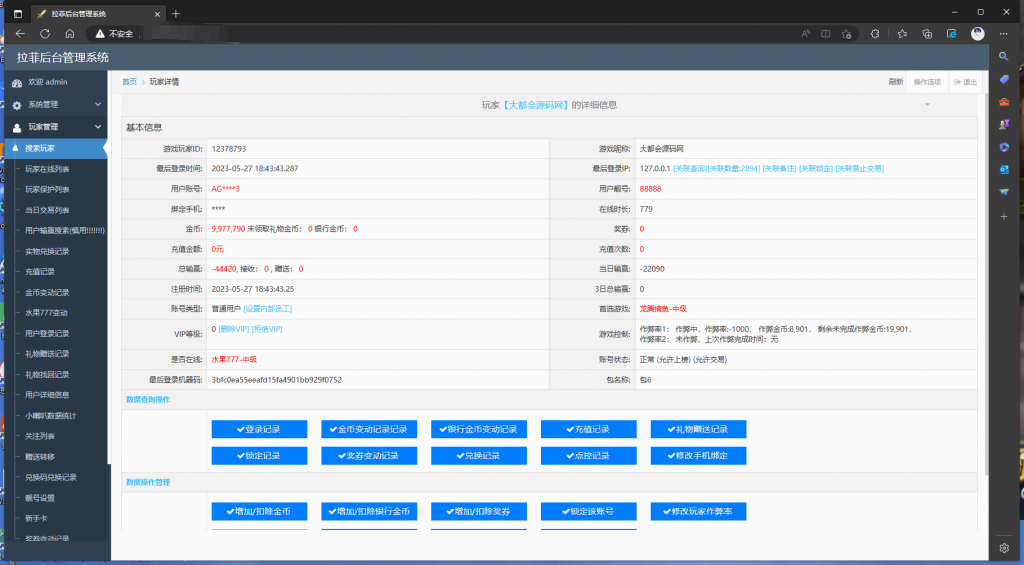Open the shopping tag icon in sidebar
Image resolution: width=1024 pixels, height=565 pixels.
click(x=1004, y=79)
